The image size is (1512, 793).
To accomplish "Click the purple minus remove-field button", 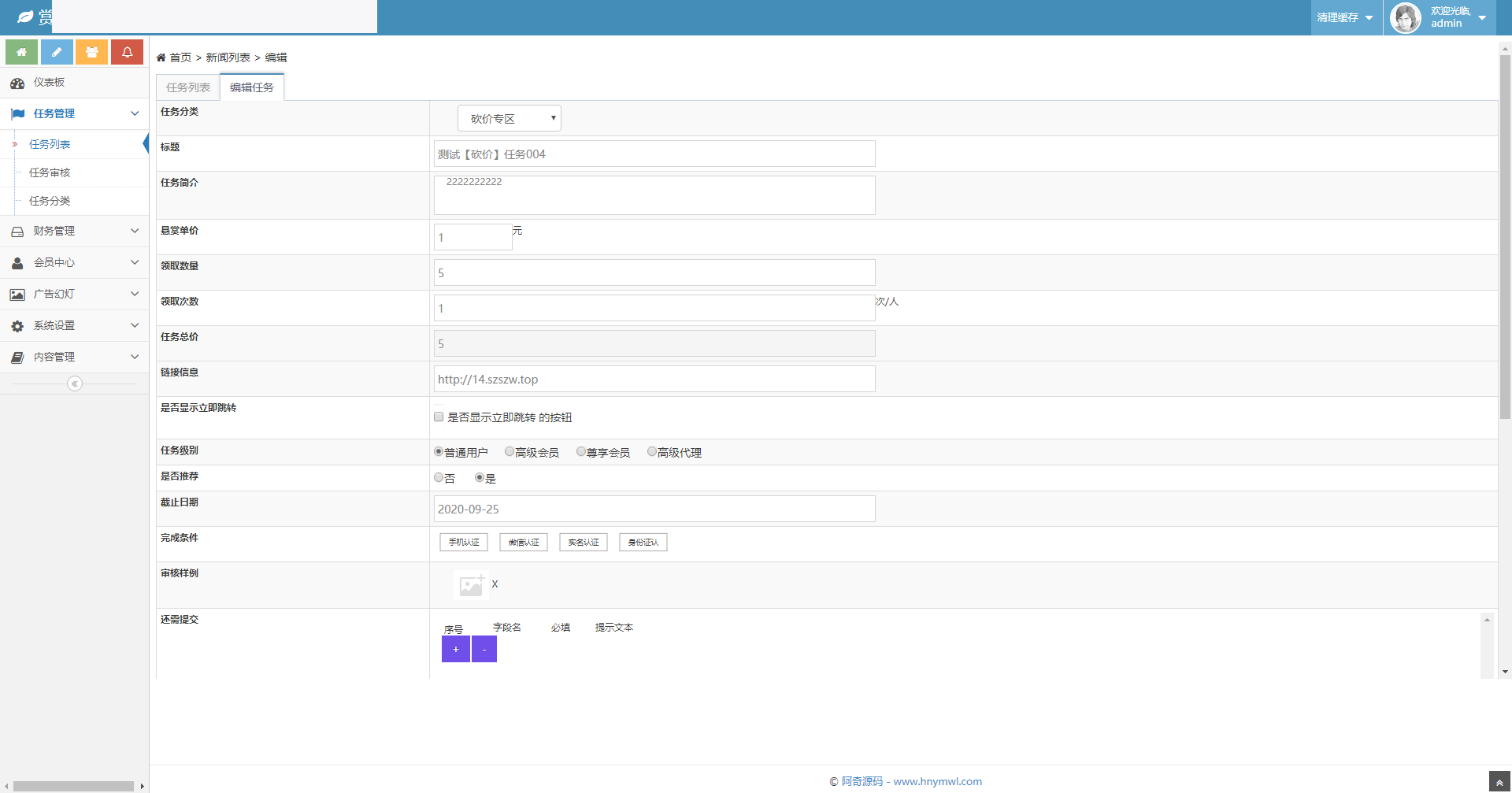I will coord(484,650).
